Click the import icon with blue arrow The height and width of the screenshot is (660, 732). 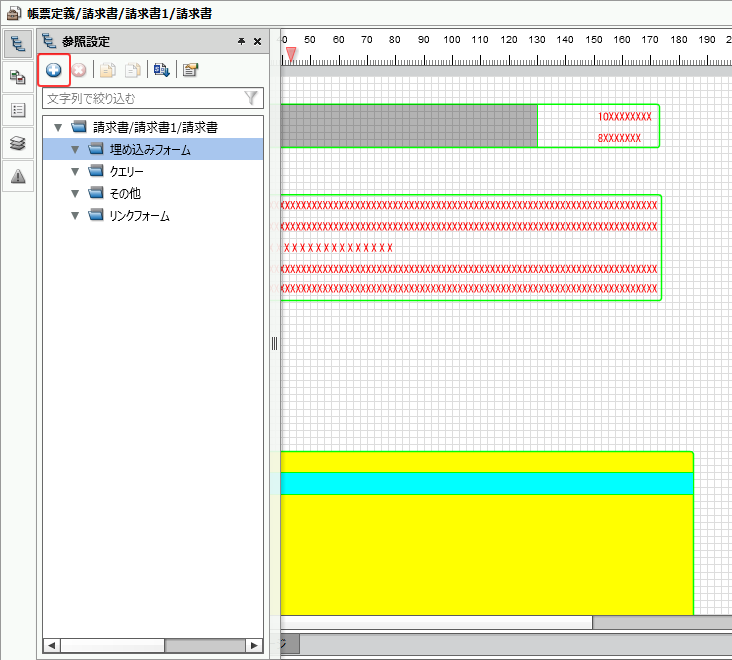162,70
